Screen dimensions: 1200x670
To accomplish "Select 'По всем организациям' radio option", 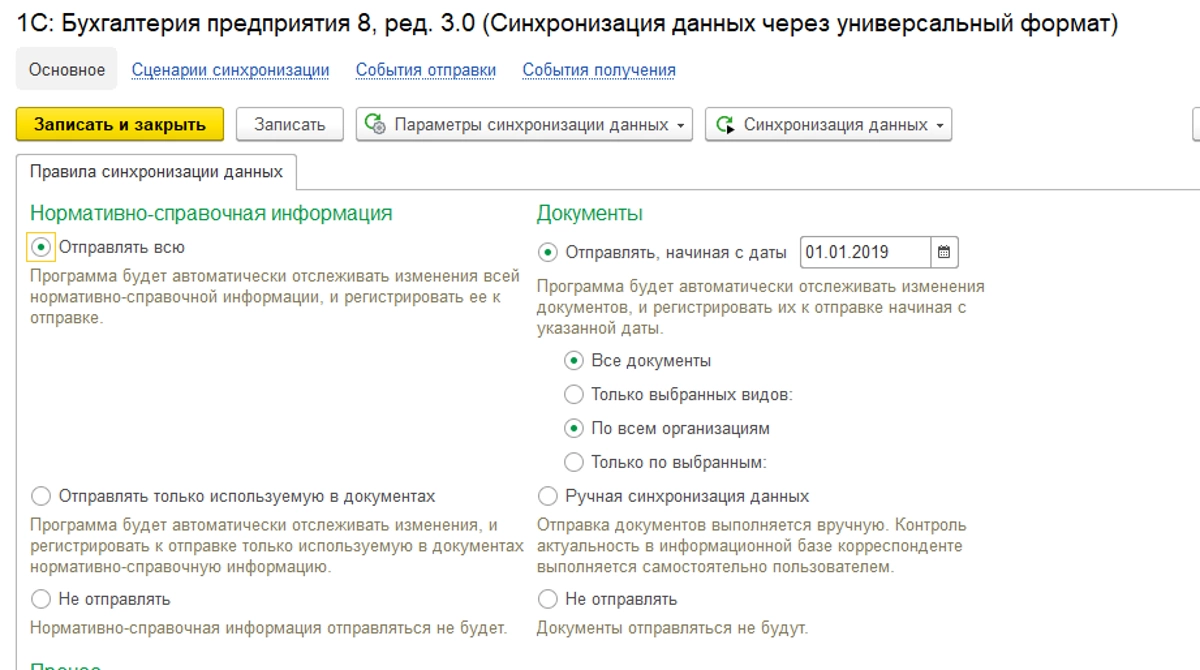I will (574, 428).
